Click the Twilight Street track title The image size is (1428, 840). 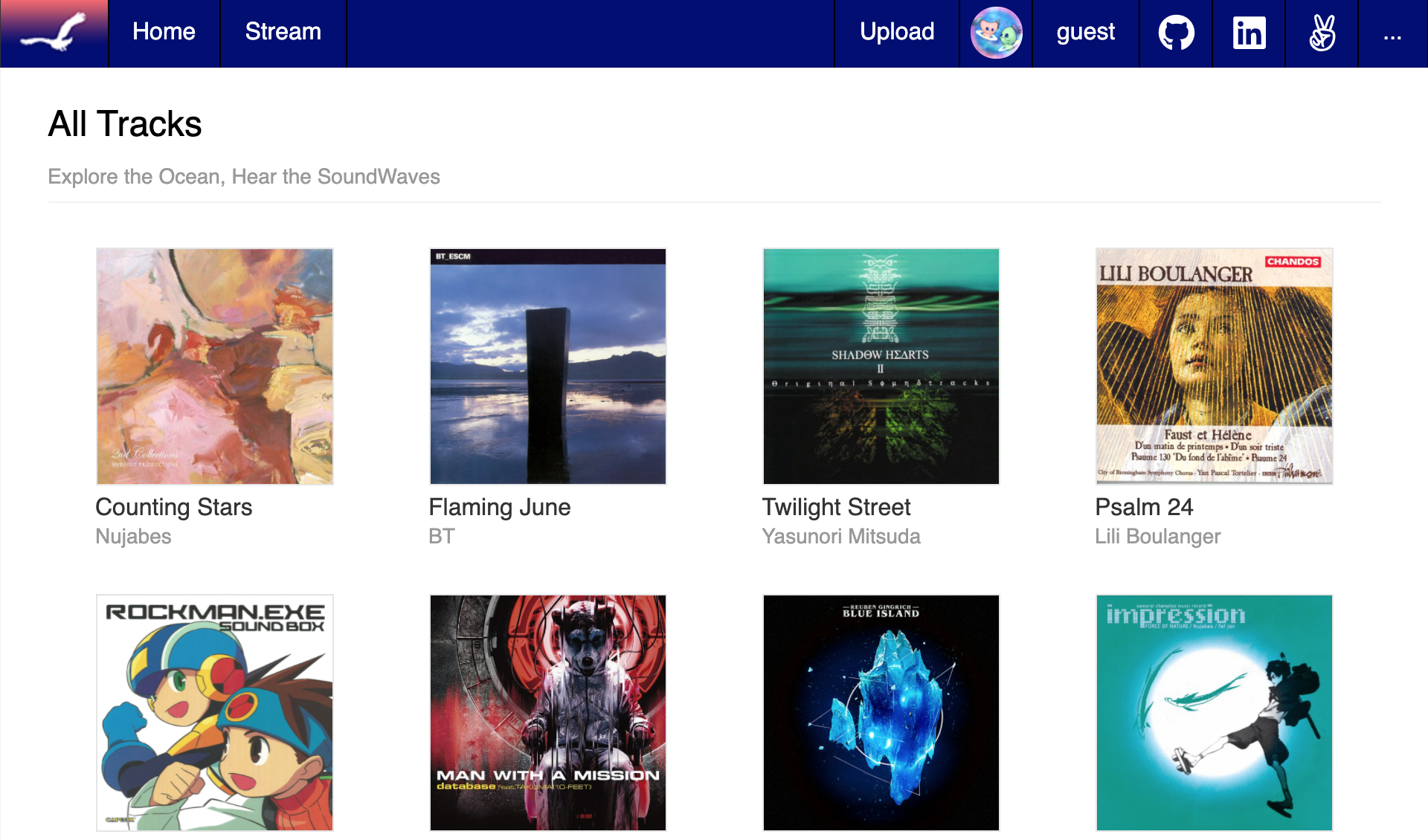point(836,507)
